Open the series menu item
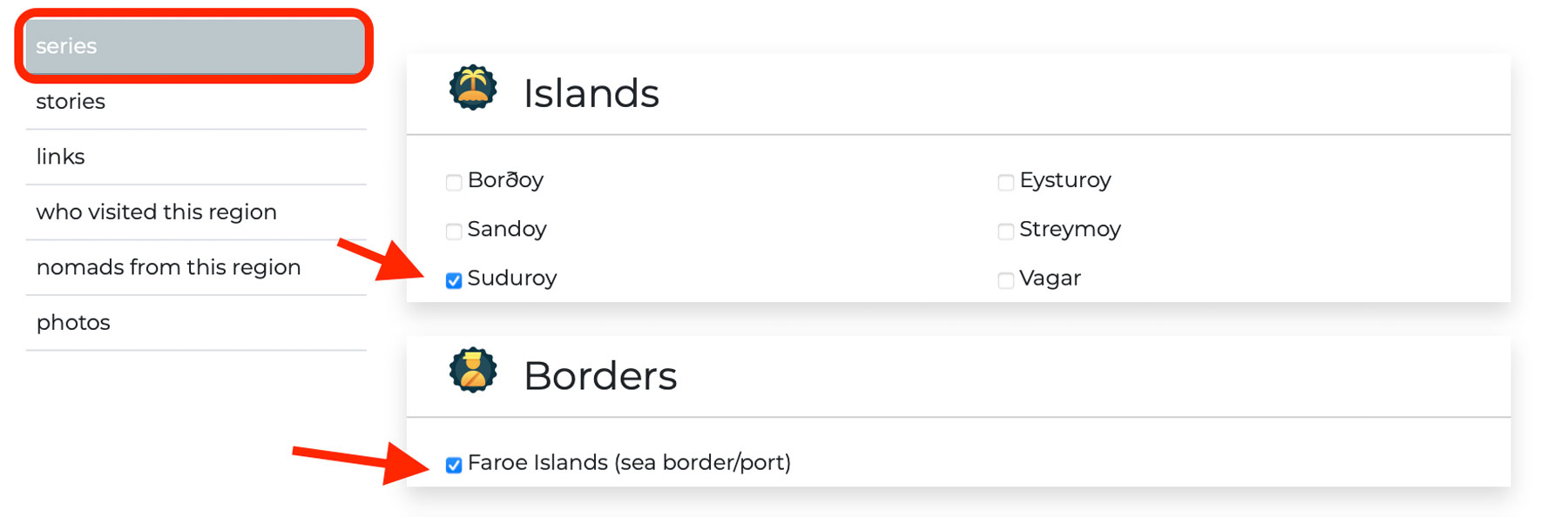The width and height of the screenshot is (1568, 517). click(x=194, y=46)
